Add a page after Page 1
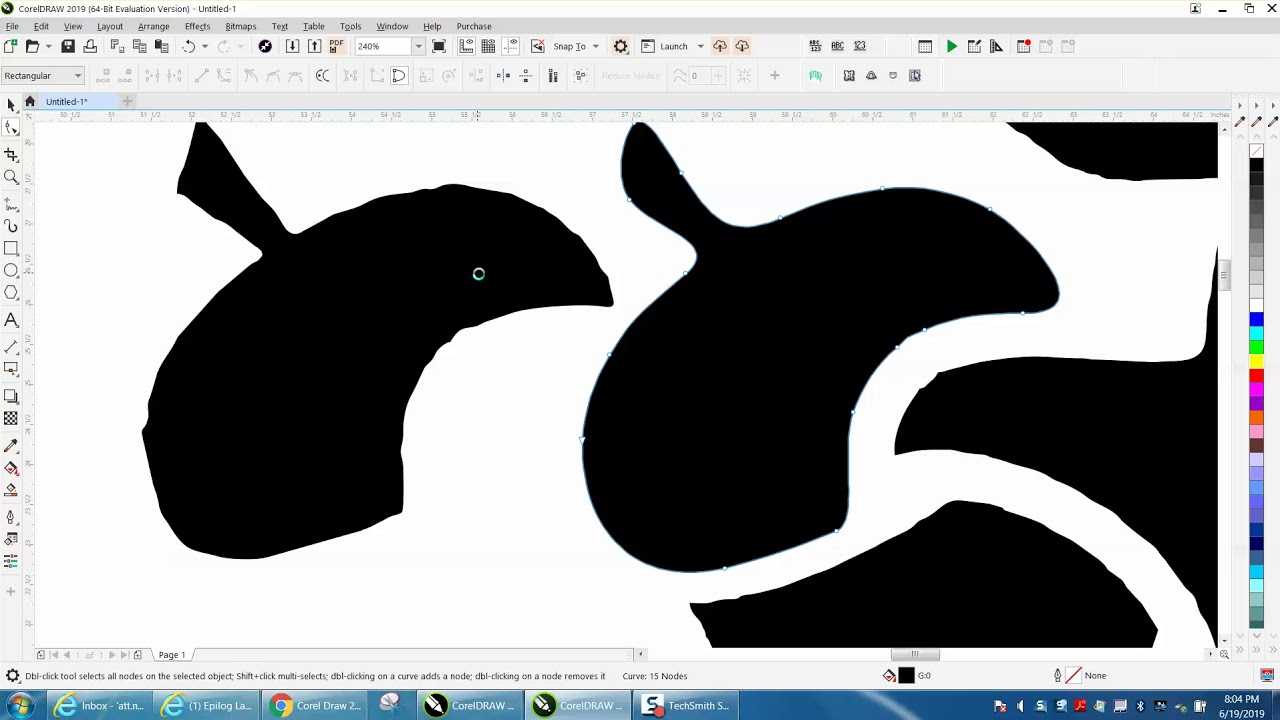Image resolution: width=1280 pixels, height=720 pixels. tap(138, 655)
